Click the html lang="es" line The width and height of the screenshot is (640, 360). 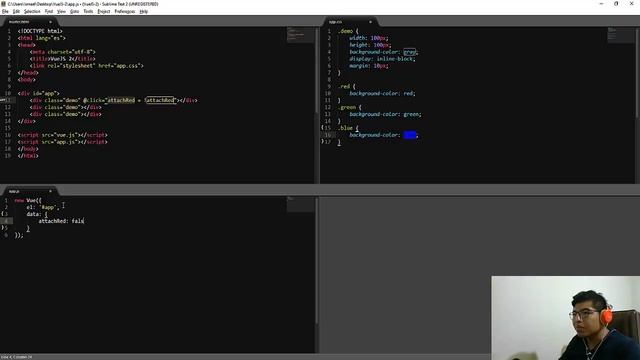[x=41, y=38]
